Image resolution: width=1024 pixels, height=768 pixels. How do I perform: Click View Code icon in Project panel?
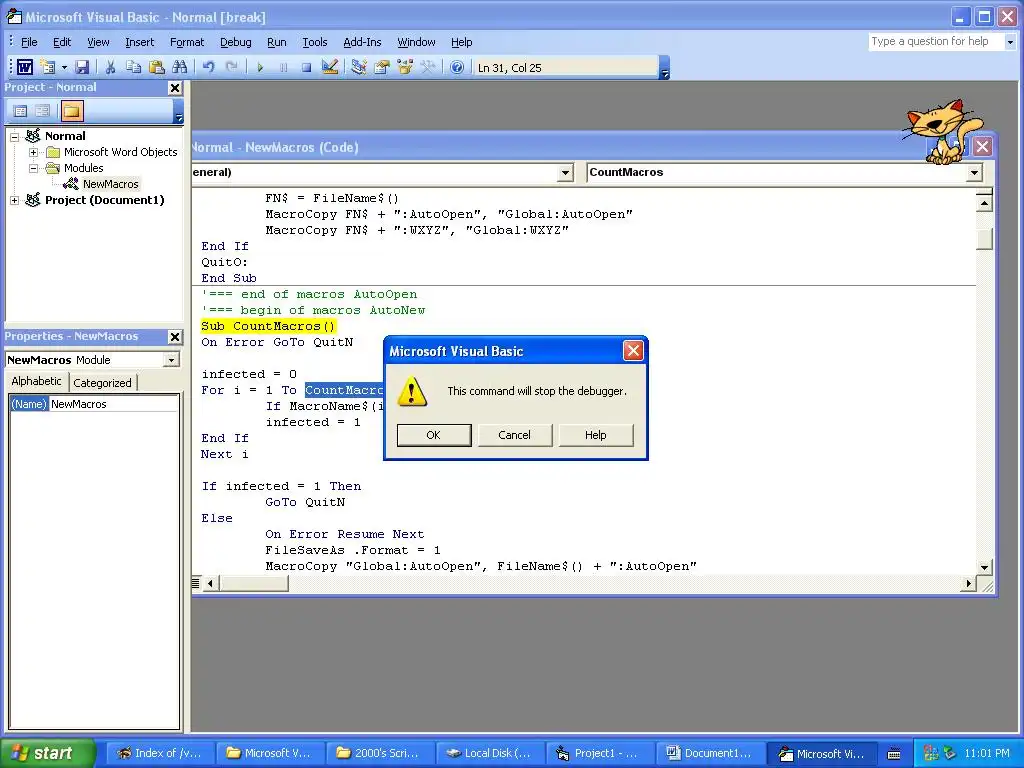[x=20, y=111]
